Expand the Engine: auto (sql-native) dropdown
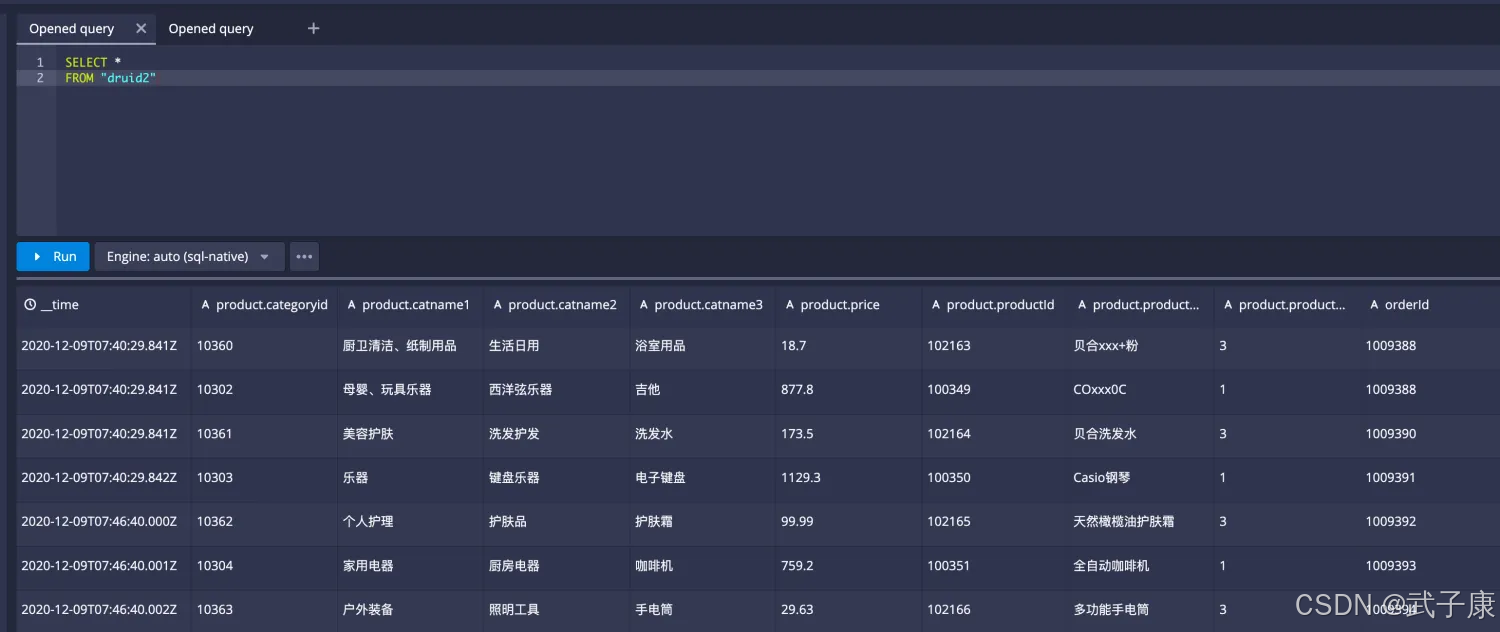The height and width of the screenshot is (632, 1500). 189,257
